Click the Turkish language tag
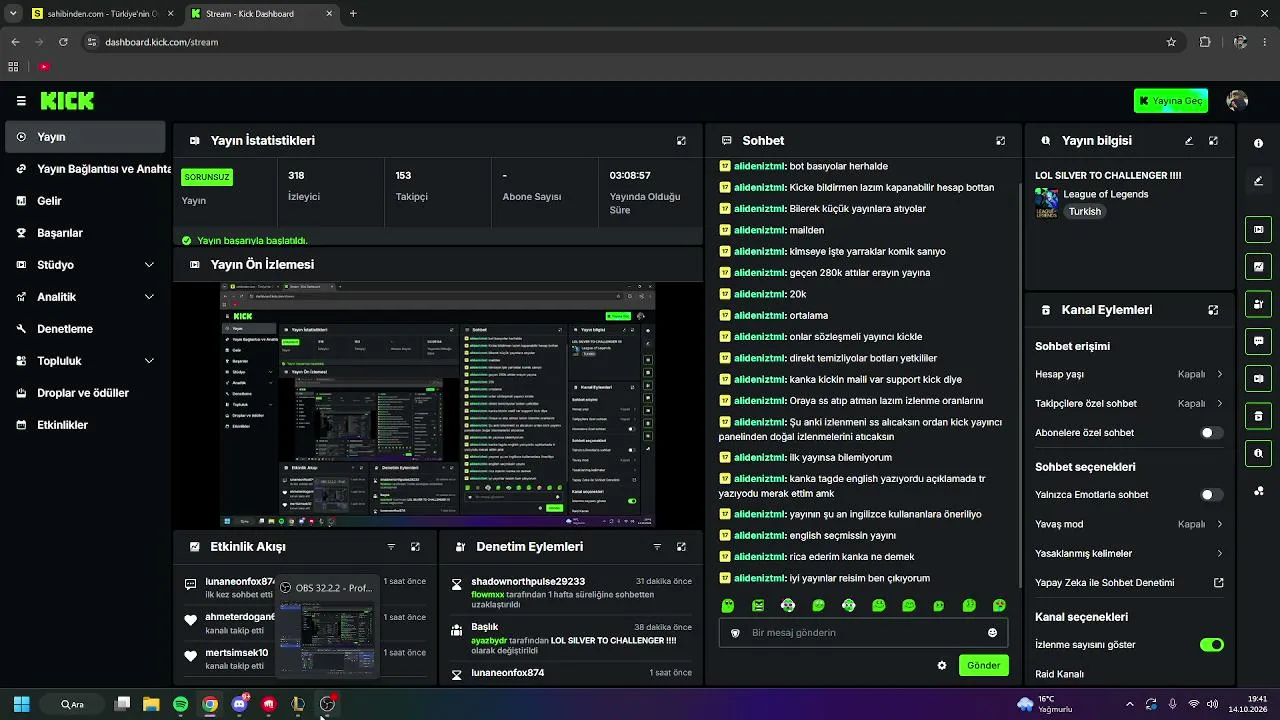Screen dimensions: 1280x720 point(1084,212)
